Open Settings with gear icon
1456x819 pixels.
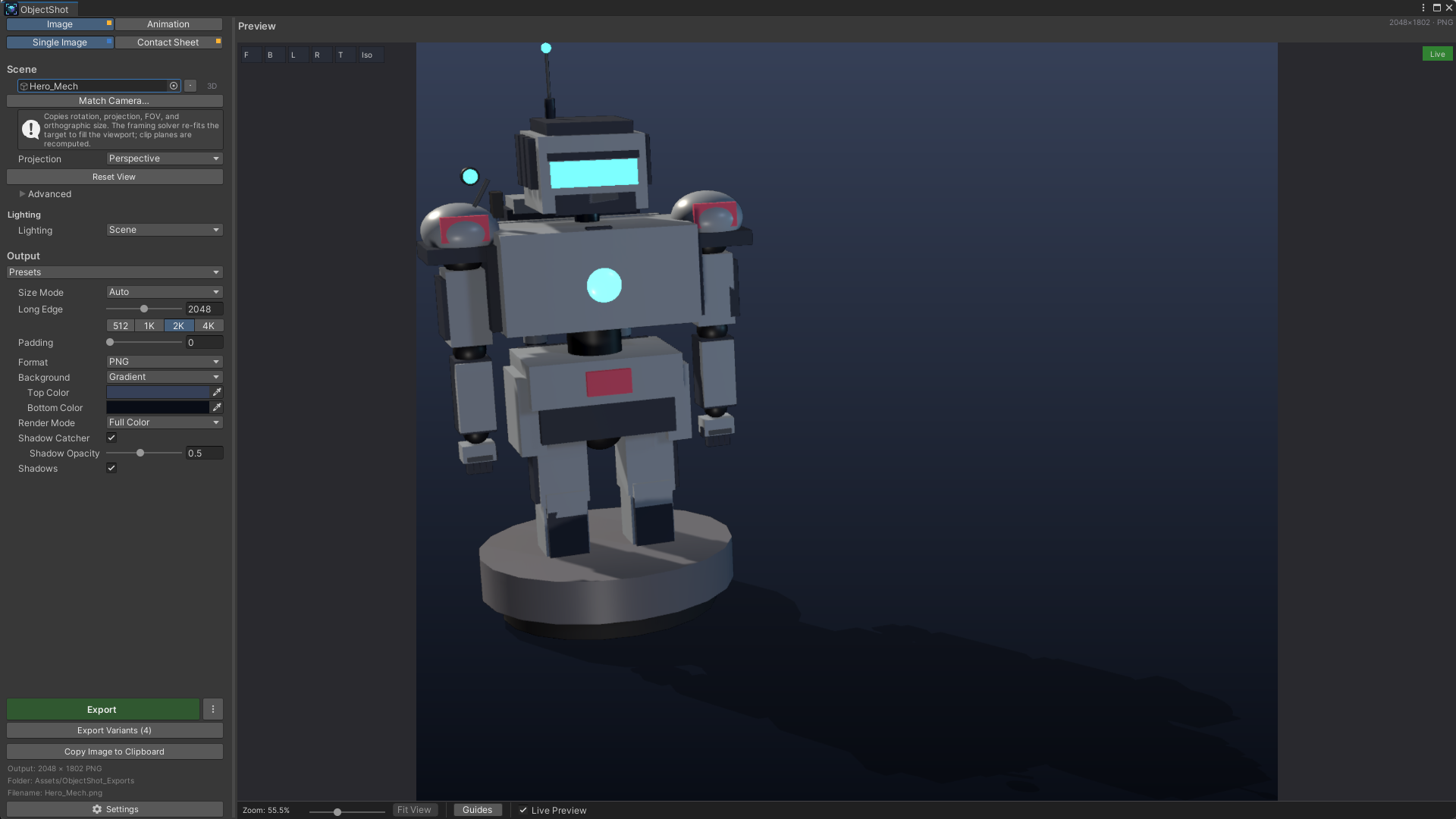tap(115, 809)
